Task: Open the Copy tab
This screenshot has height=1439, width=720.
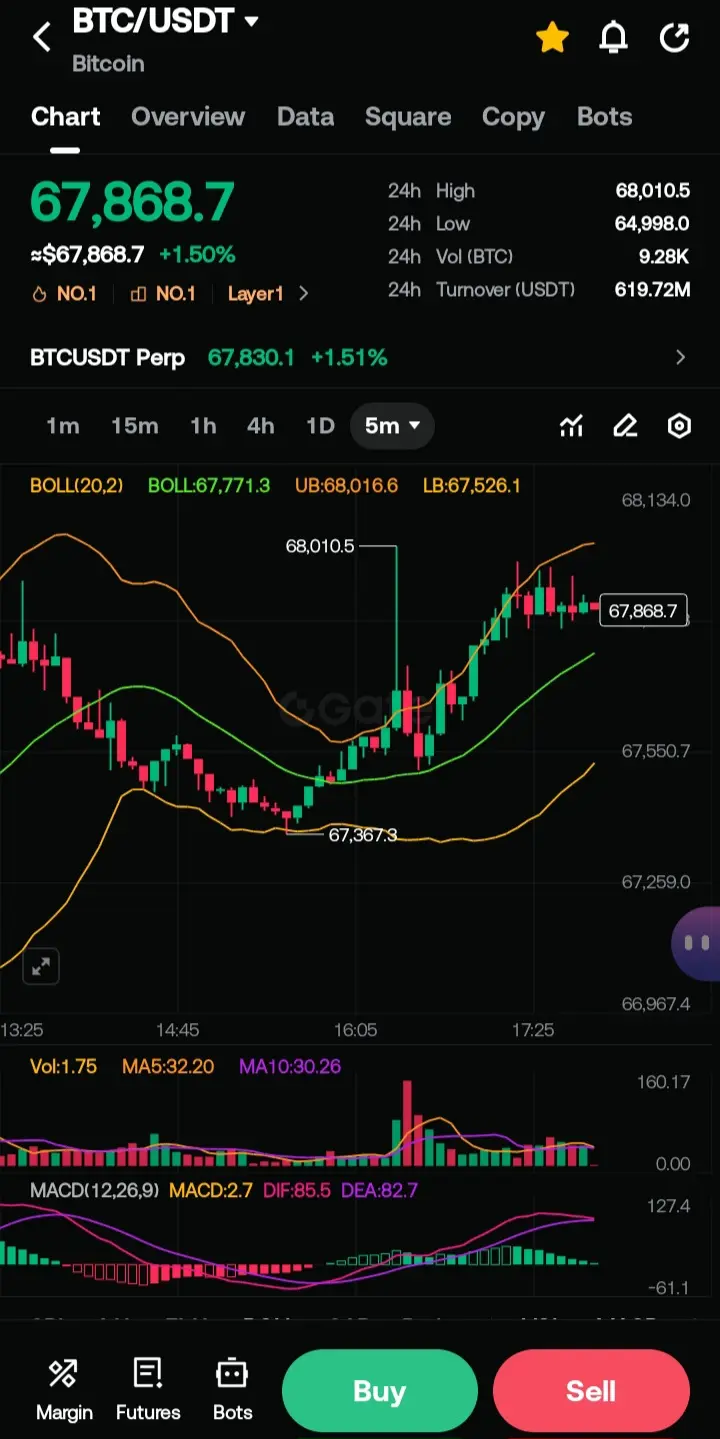Action: (x=513, y=117)
